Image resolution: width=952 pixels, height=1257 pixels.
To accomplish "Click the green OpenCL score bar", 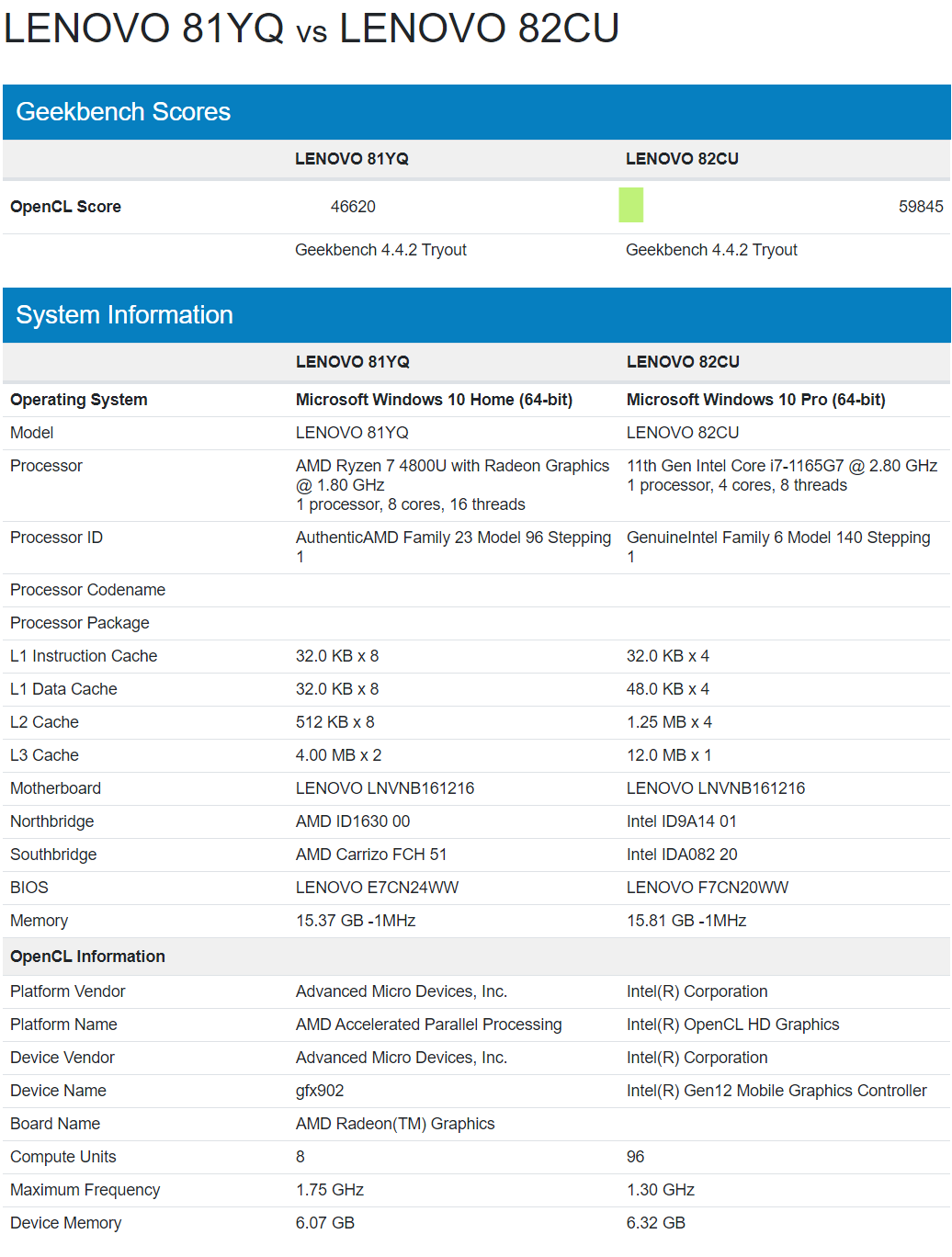I will 631,205.
